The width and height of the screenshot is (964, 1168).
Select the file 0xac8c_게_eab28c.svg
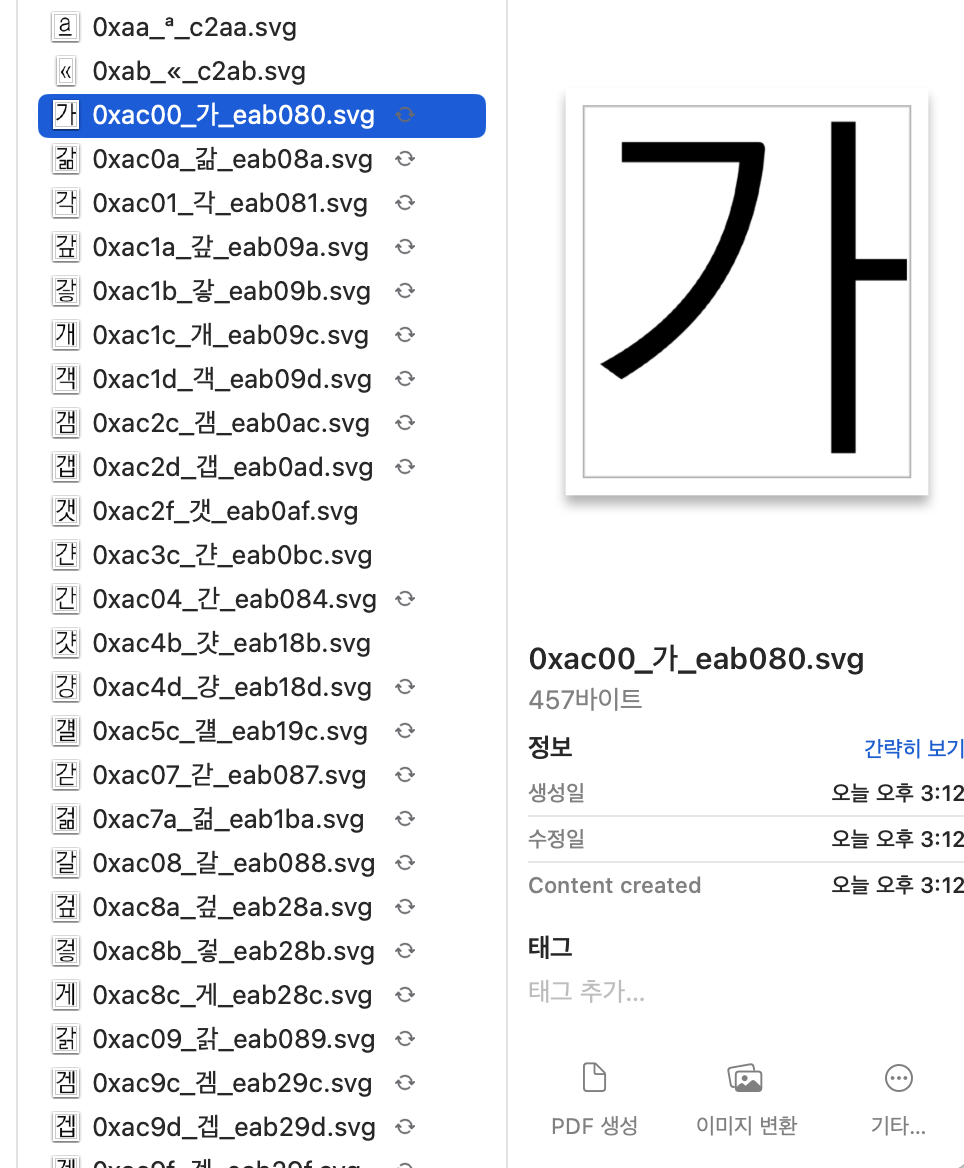point(233,995)
